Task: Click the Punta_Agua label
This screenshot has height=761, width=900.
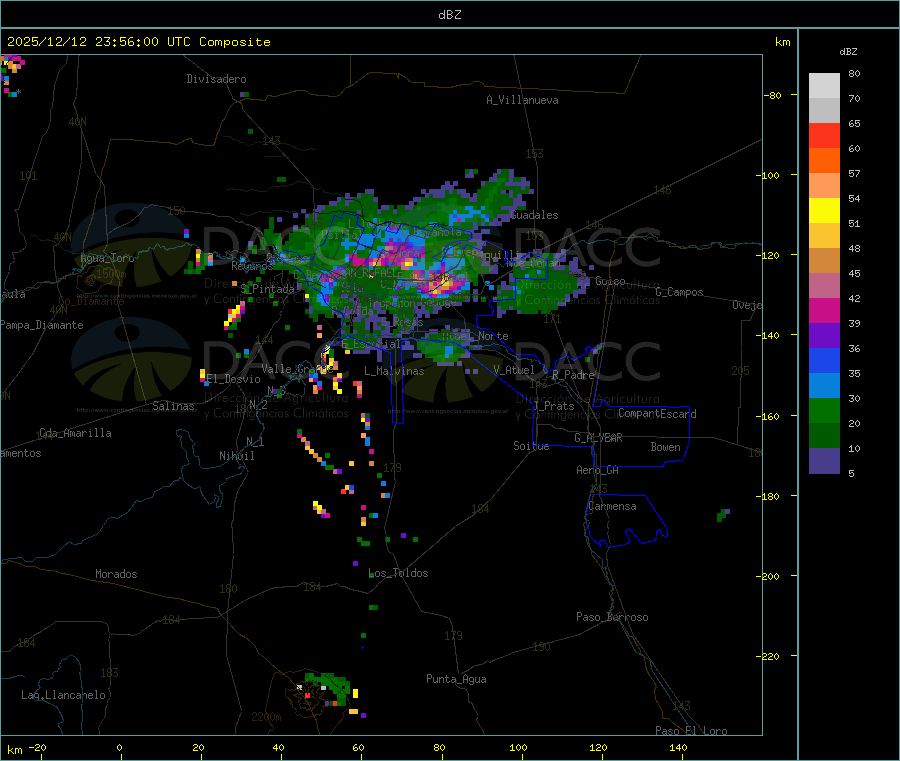Action: (456, 680)
